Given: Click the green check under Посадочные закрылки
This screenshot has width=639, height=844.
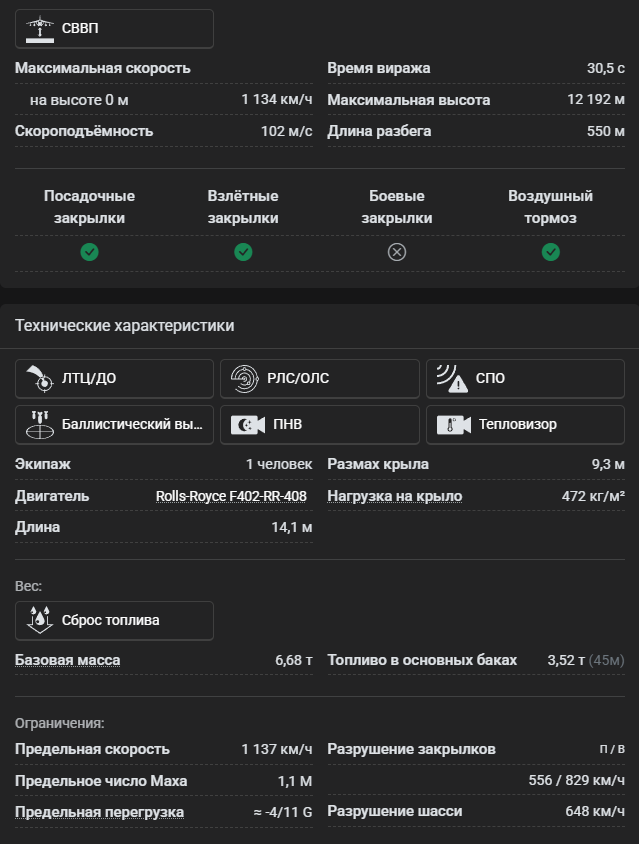Looking at the screenshot, I should point(89,252).
